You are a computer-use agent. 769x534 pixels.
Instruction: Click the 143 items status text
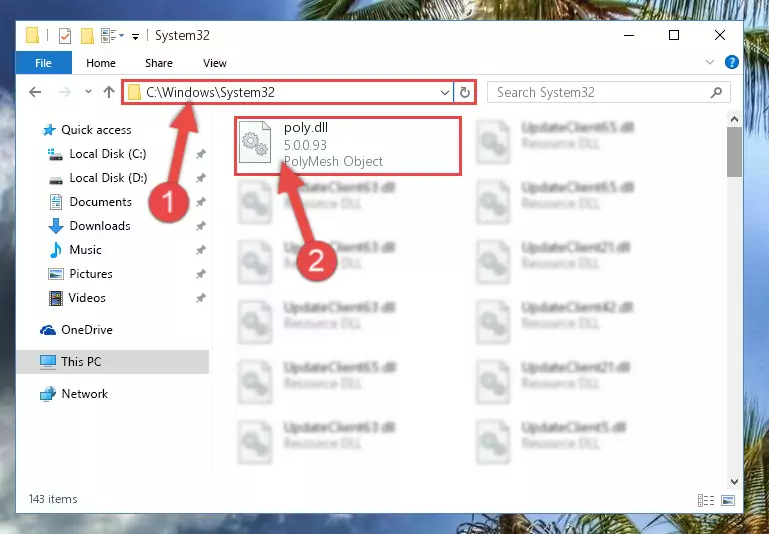click(53, 499)
